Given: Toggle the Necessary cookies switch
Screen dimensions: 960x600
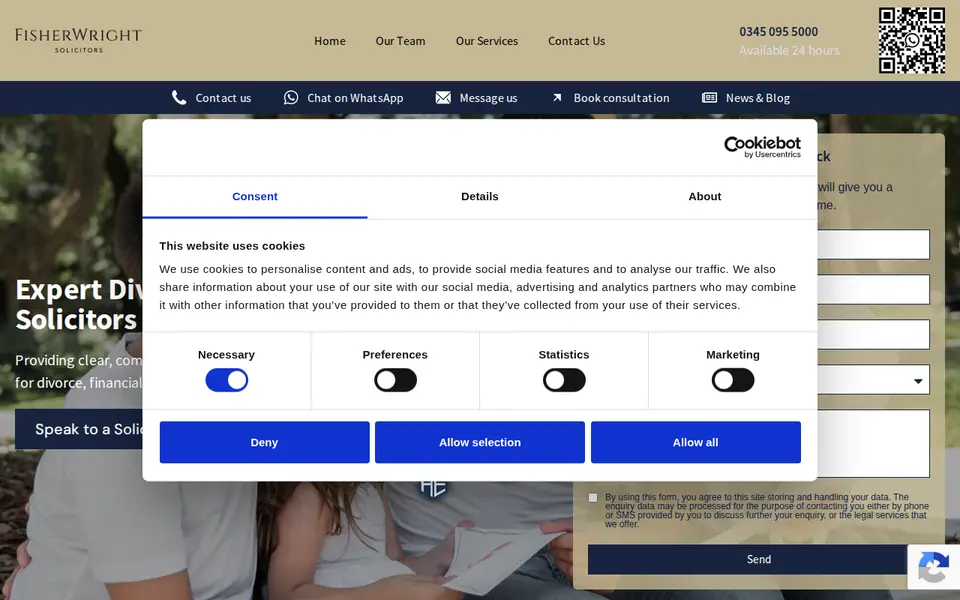Looking at the screenshot, I should [x=227, y=380].
